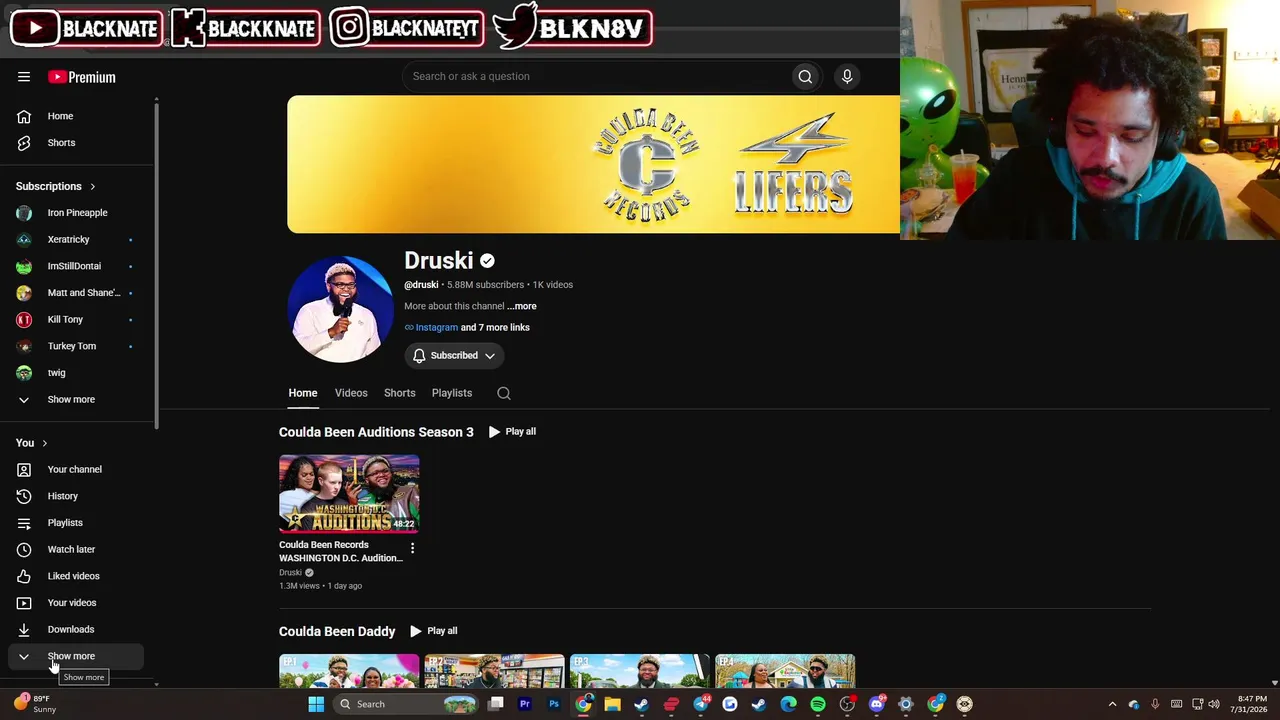Open Coulda Been Daddy EP.4 thumbnail
The width and height of the screenshot is (1280, 720).
click(x=785, y=671)
